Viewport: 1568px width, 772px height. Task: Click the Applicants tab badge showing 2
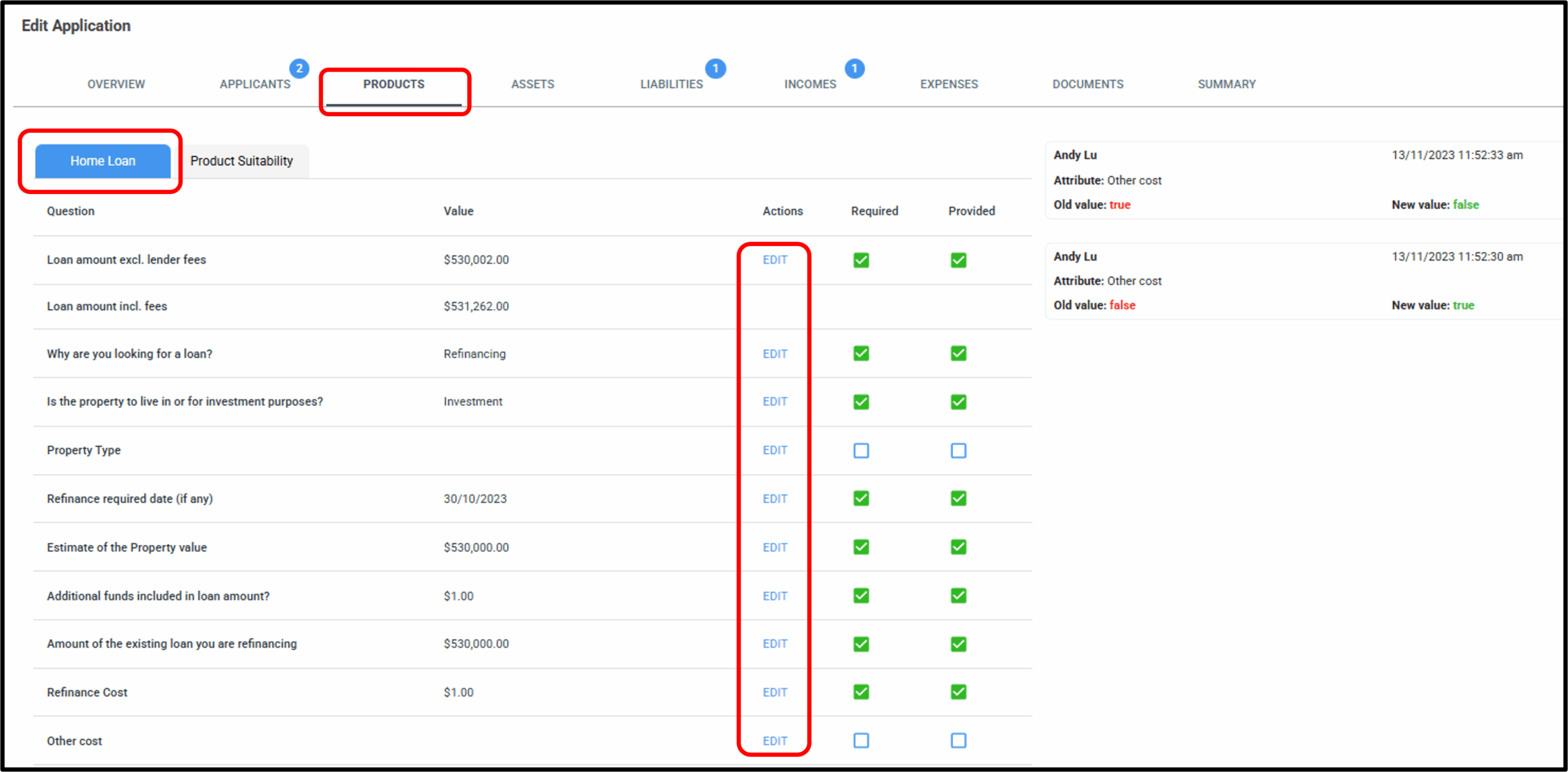click(x=299, y=69)
